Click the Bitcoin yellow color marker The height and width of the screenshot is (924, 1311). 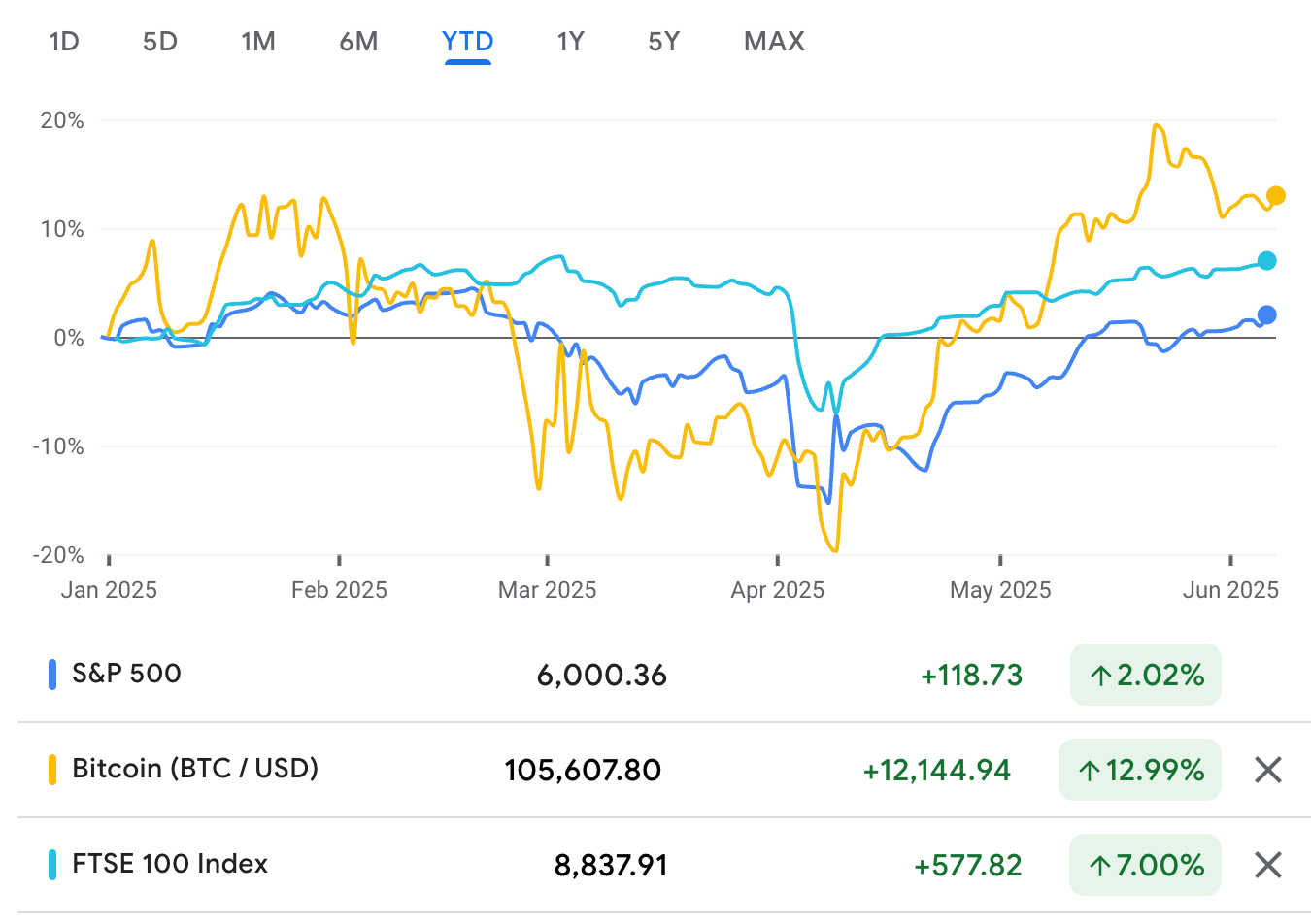[52, 770]
